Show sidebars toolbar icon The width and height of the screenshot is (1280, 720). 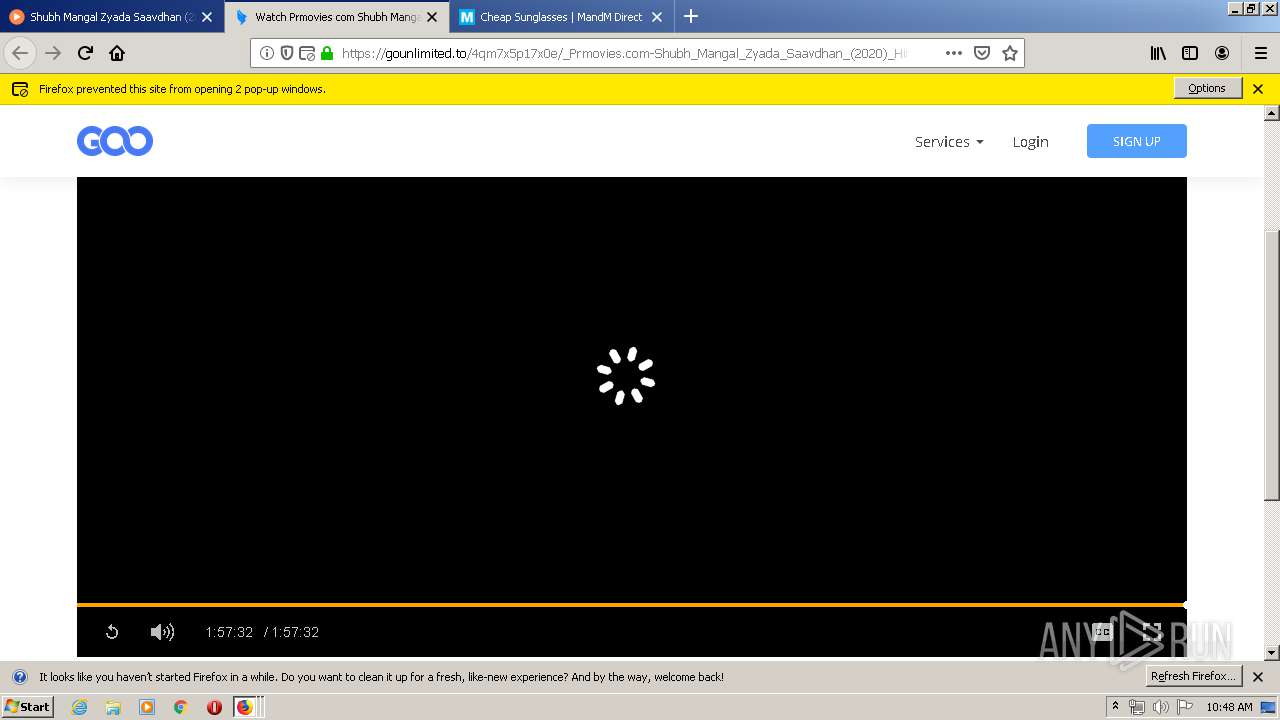point(1190,53)
